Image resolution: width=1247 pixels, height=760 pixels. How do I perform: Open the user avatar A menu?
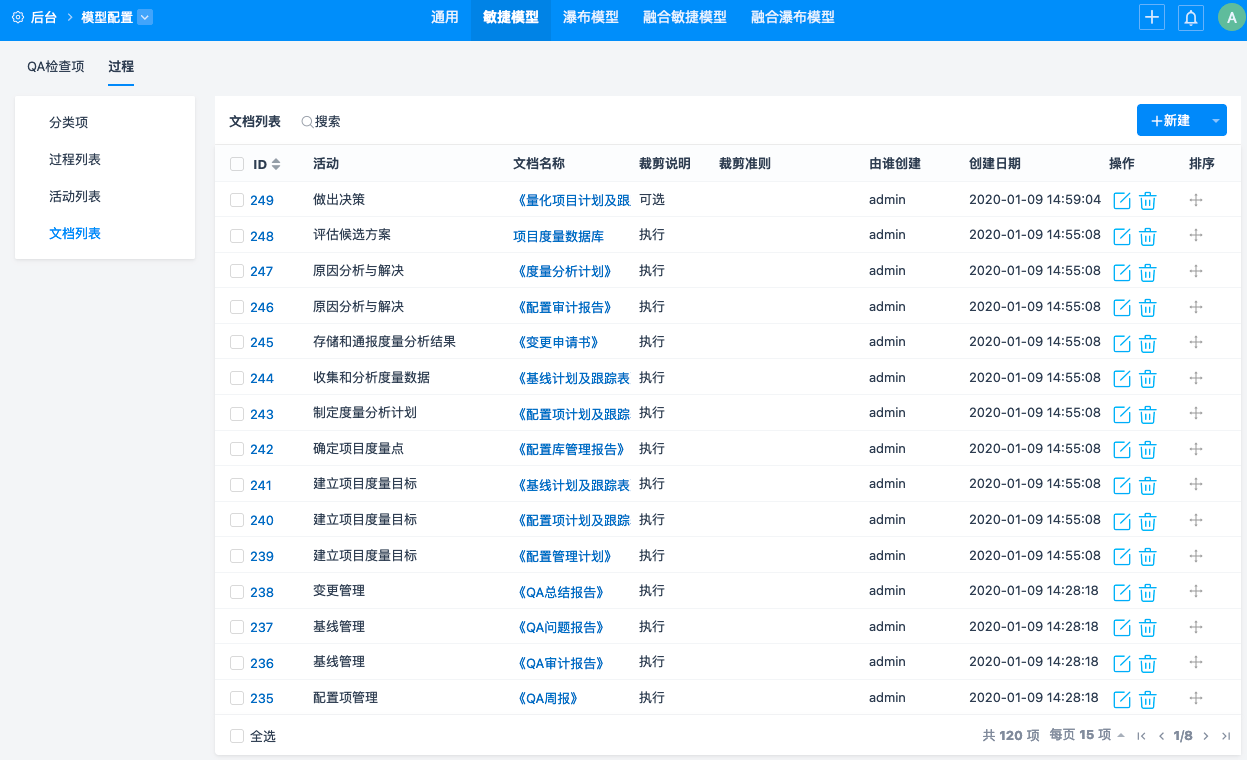(x=1230, y=18)
